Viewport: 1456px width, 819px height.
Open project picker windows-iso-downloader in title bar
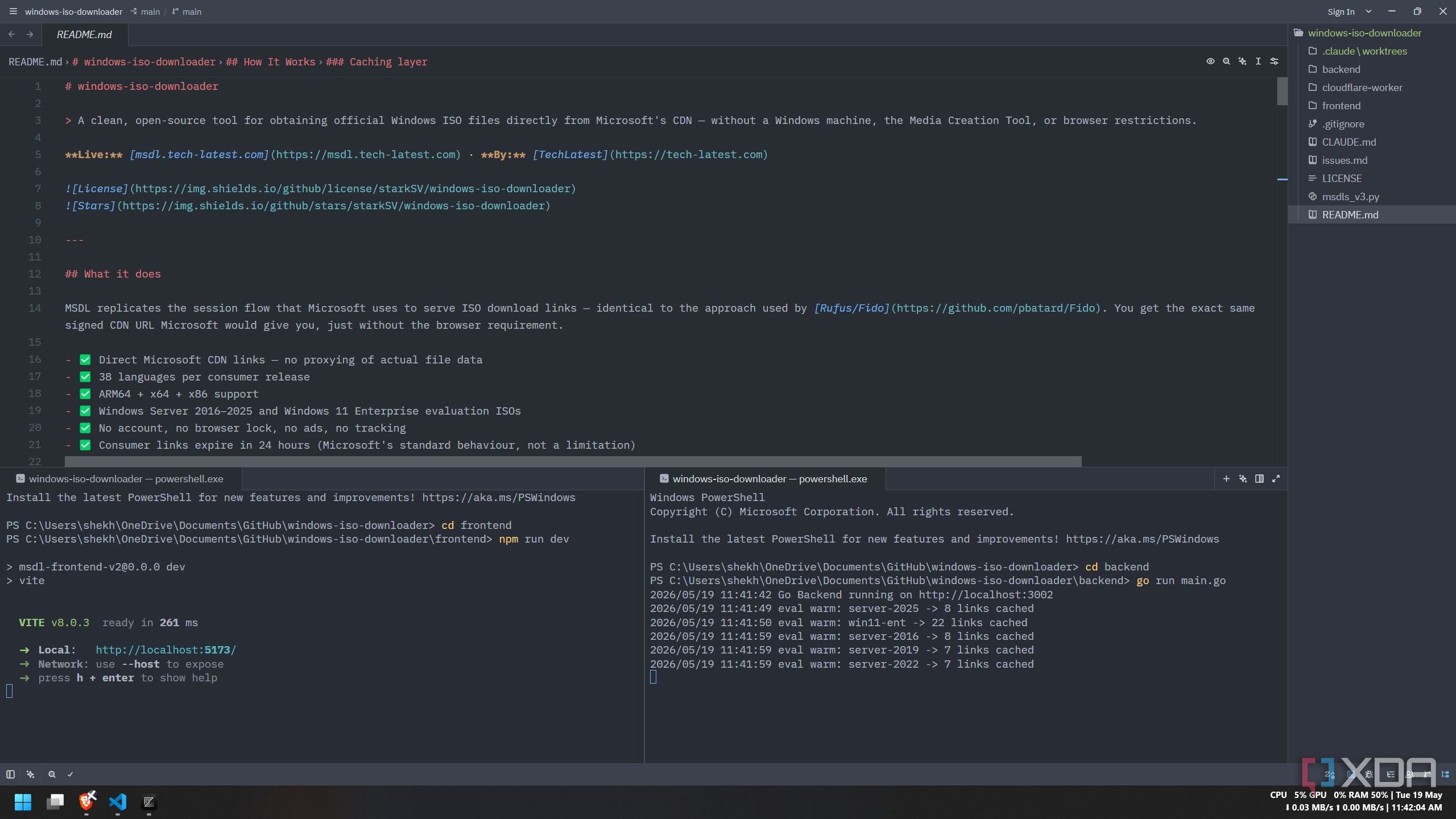tap(73, 11)
